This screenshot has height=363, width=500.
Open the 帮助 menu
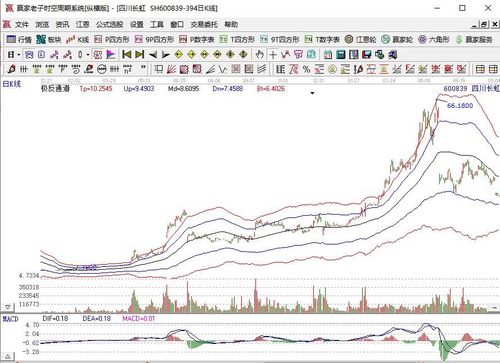pyautogui.click(x=231, y=24)
